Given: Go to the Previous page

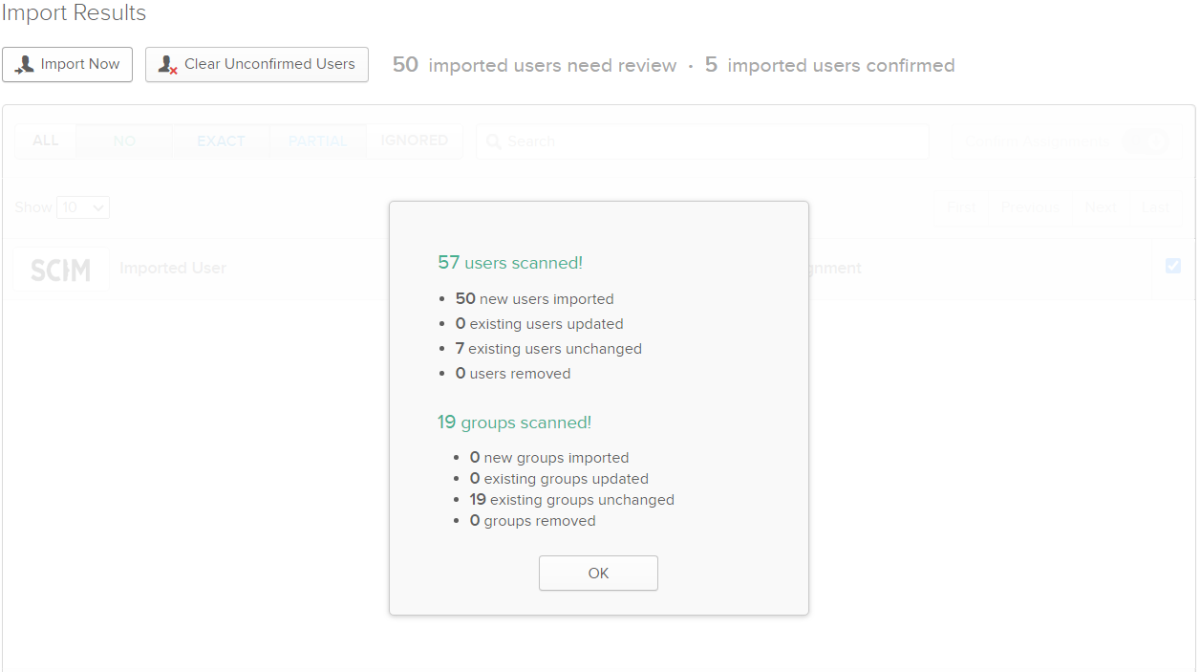Looking at the screenshot, I should point(1030,207).
